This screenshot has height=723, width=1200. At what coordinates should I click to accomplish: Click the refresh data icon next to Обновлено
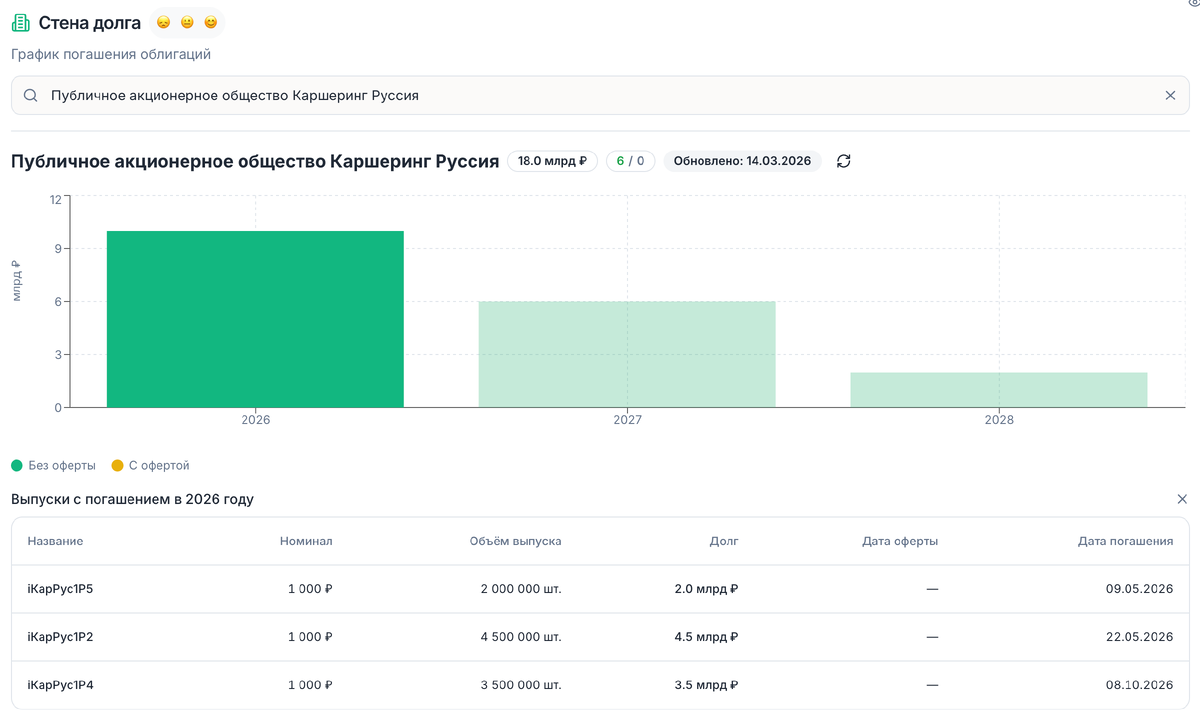[843, 160]
